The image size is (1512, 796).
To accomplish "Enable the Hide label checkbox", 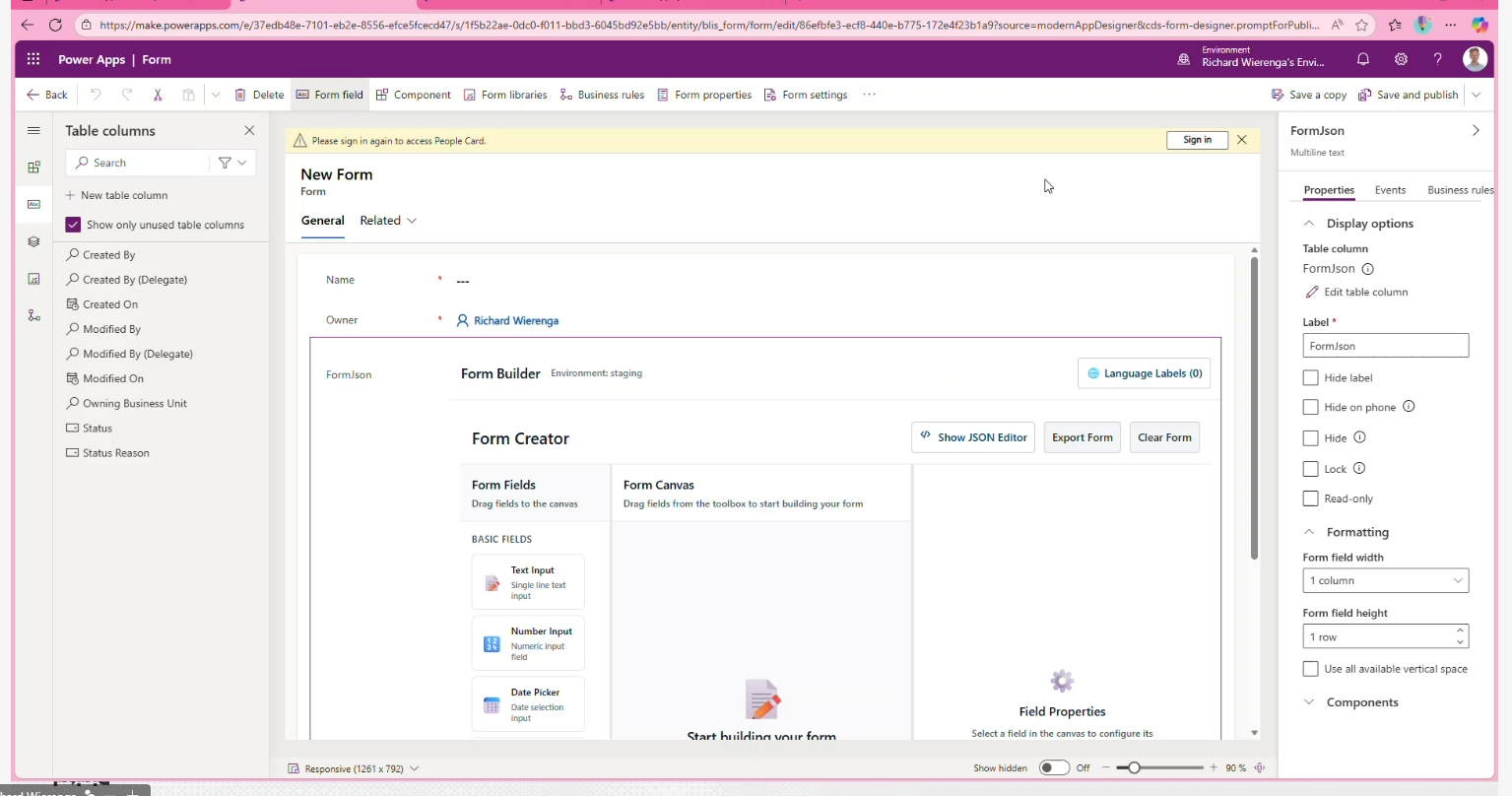I will (x=1310, y=377).
